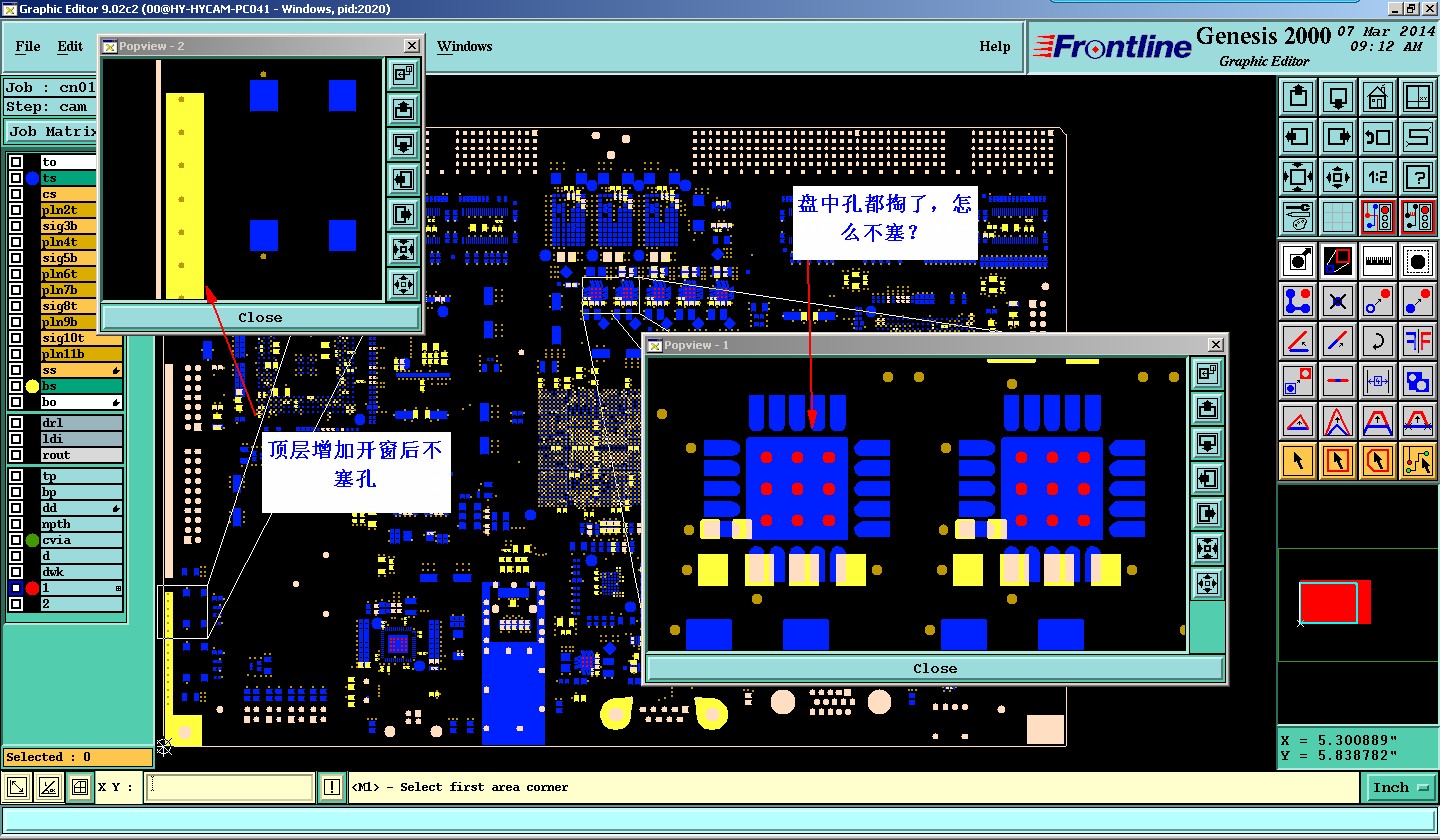Select the rectangle area selection arrow

(1338, 460)
